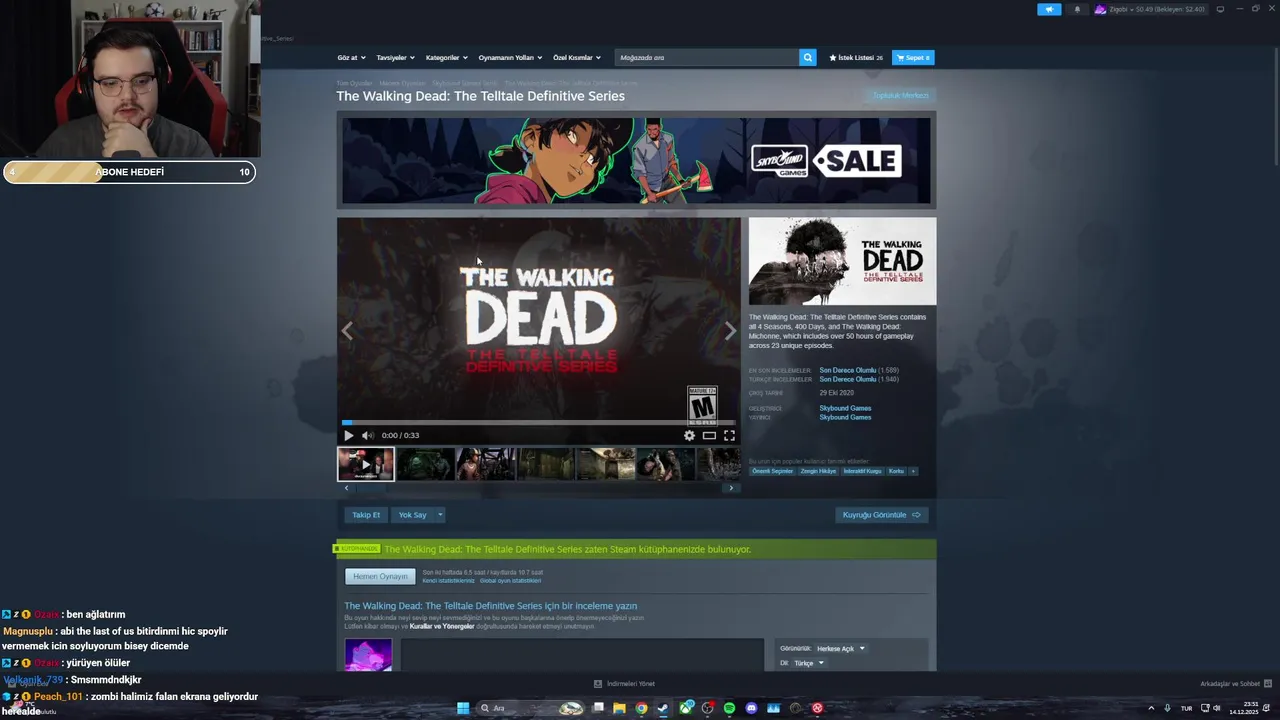Open İndirmeleri Yönet downloads
This screenshot has width=1280, height=720.
point(625,684)
